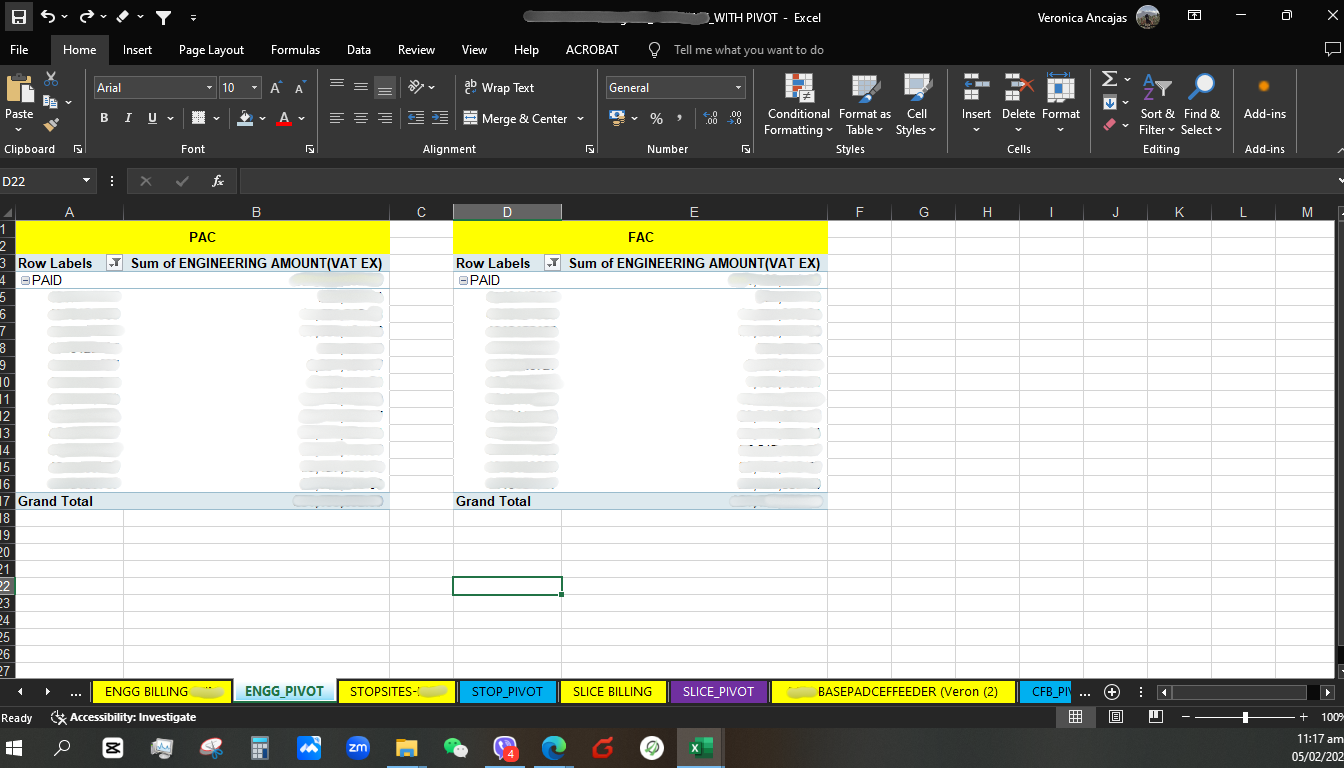Click Merge & Center
The height and width of the screenshot is (768, 1344).
click(x=516, y=118)
